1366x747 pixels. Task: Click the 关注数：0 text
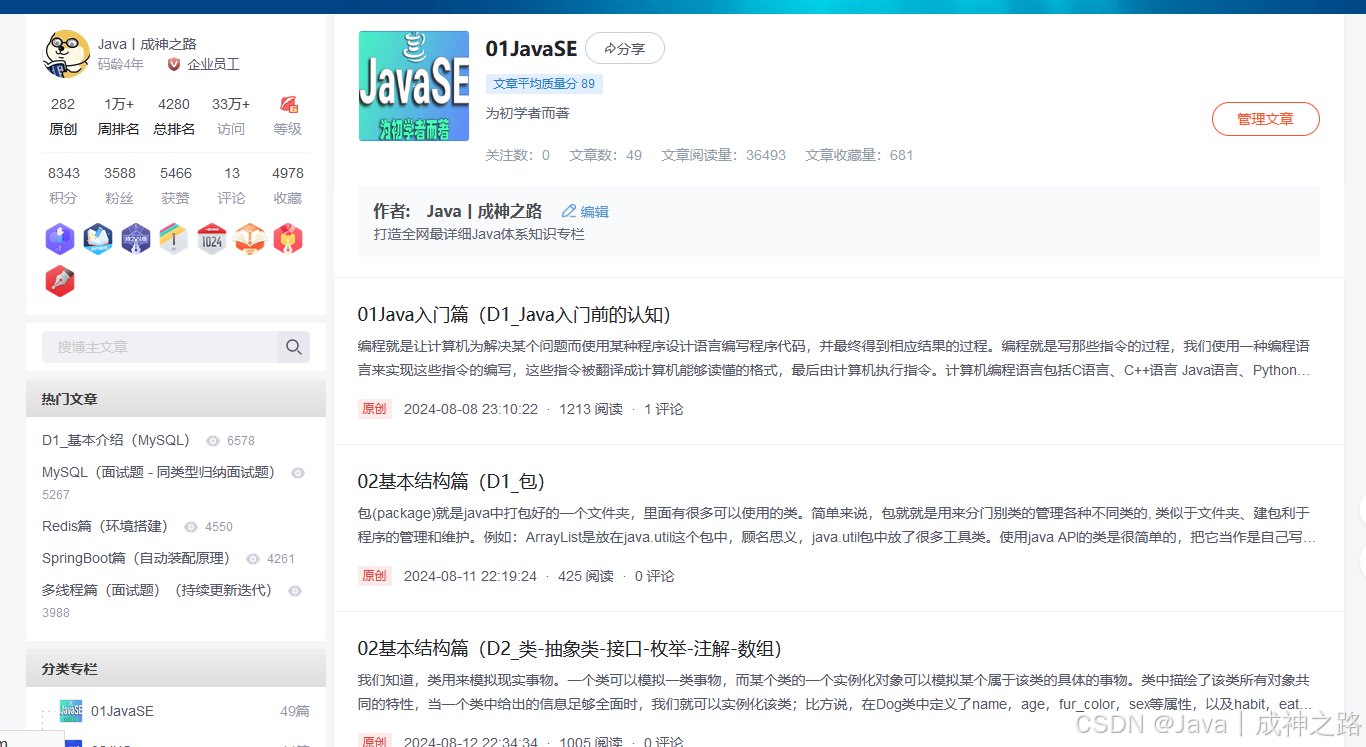coord(517,155)
